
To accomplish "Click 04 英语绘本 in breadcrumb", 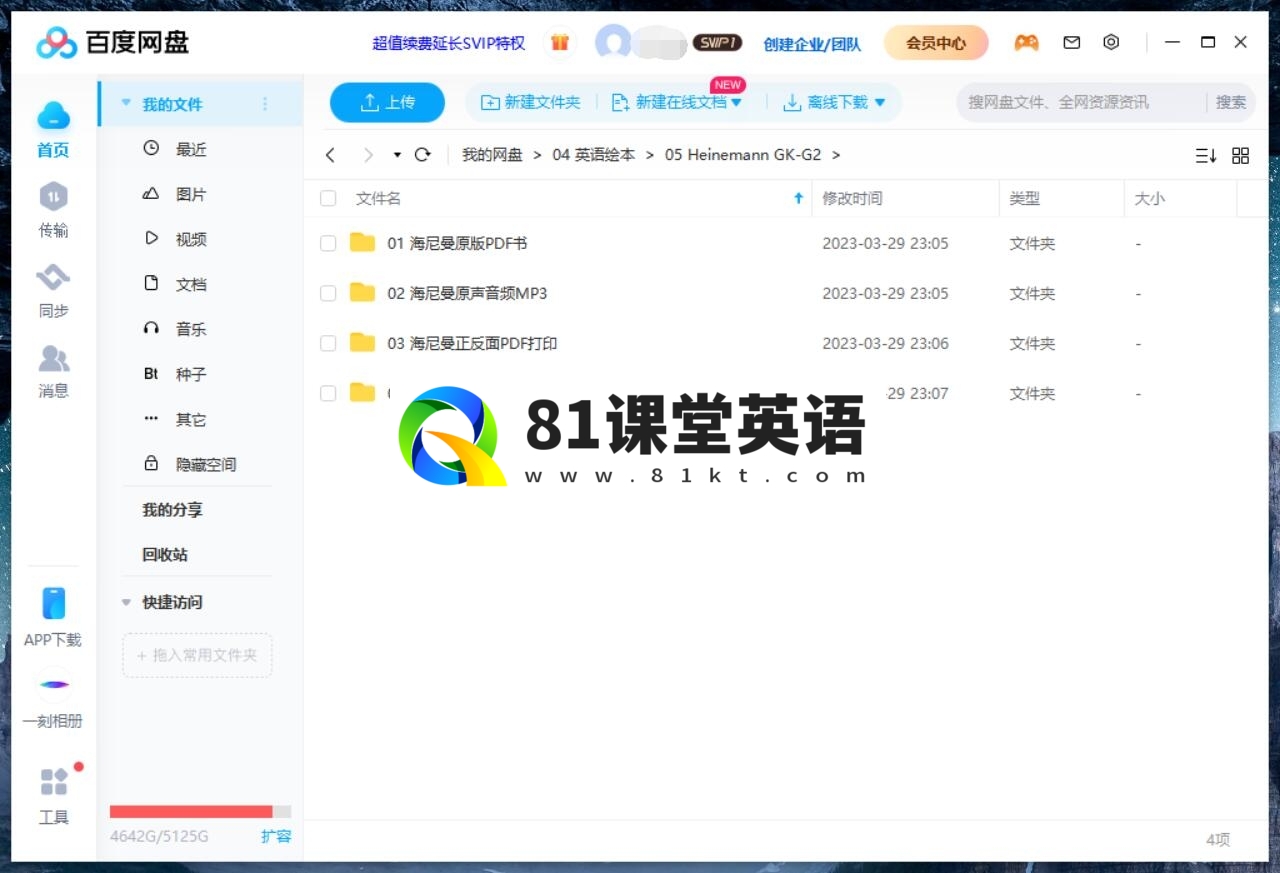I will coord(594,155).
